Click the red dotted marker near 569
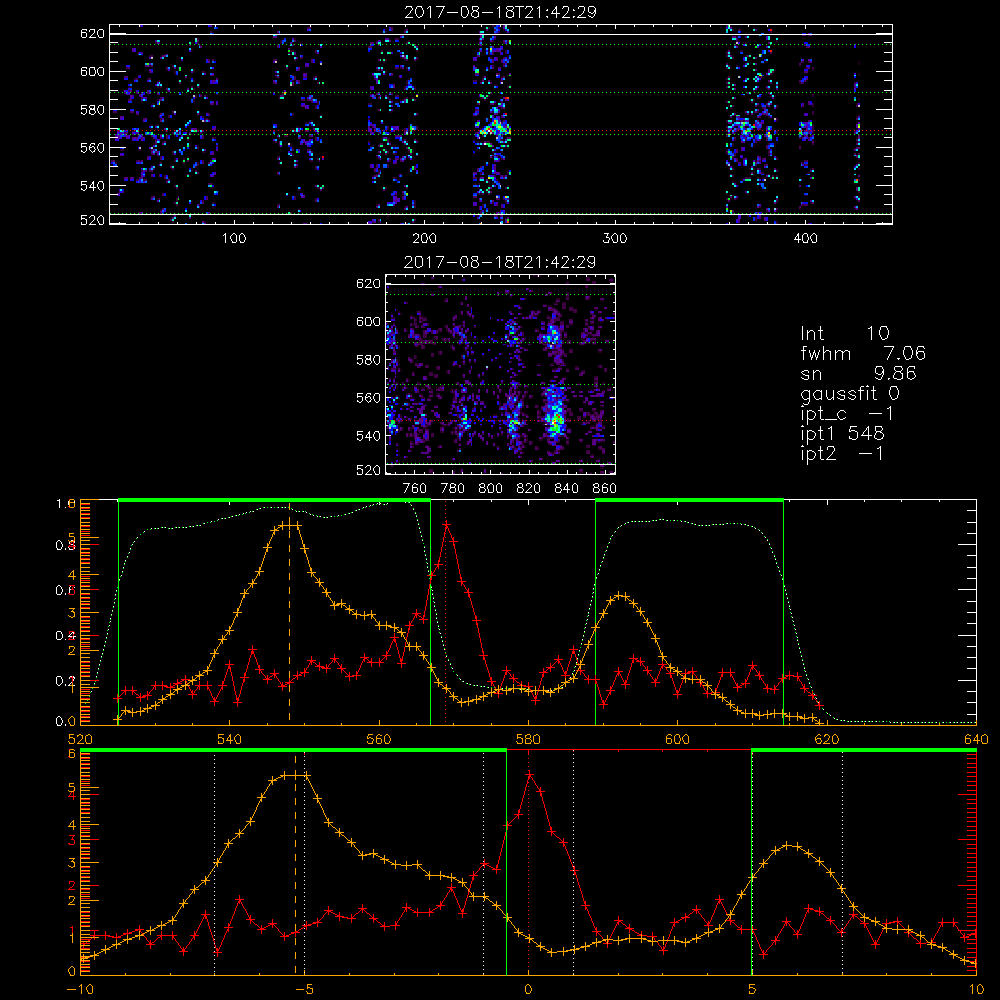 click(446, 614)
